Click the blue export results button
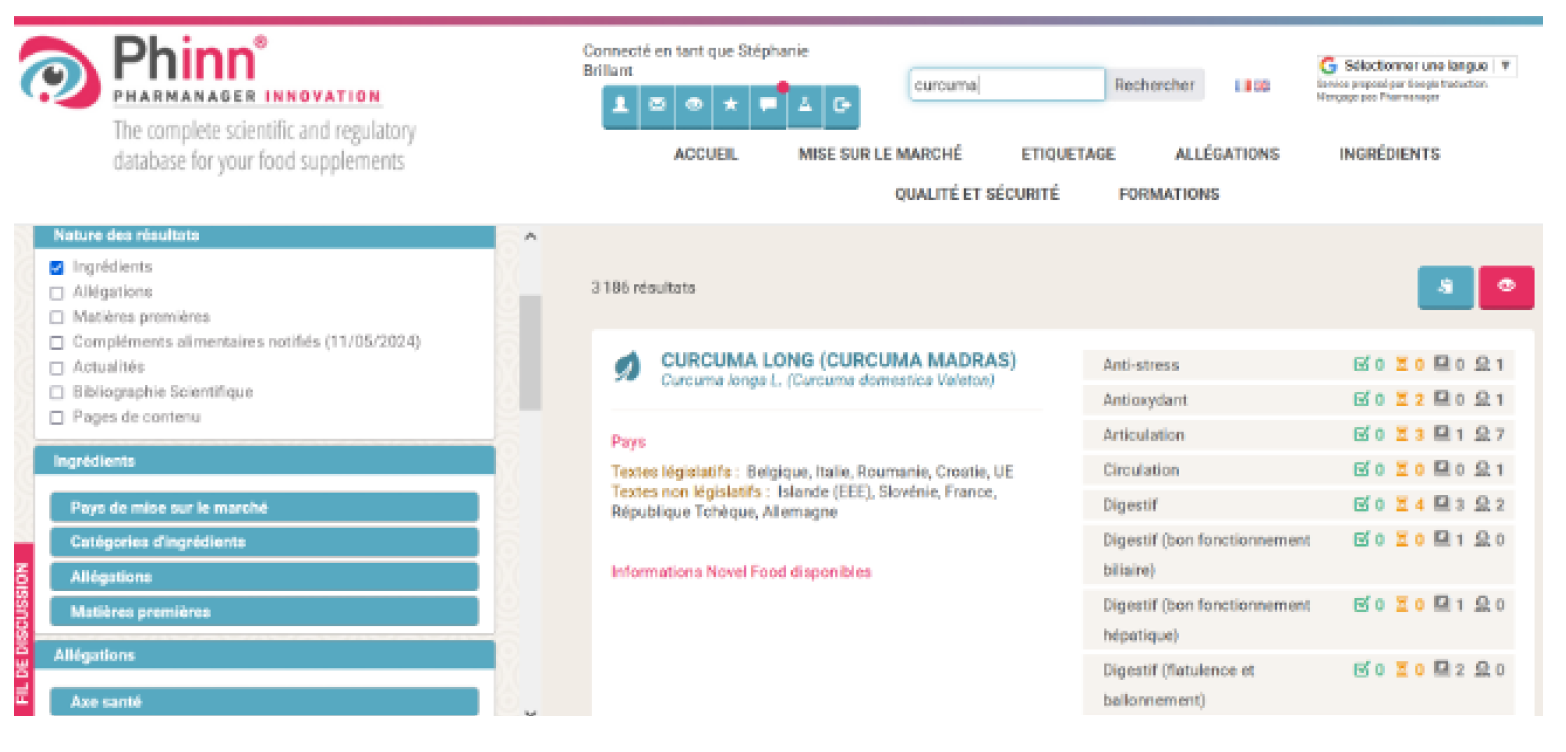This screenshot has height=752, width=1566. [1445, 287]
